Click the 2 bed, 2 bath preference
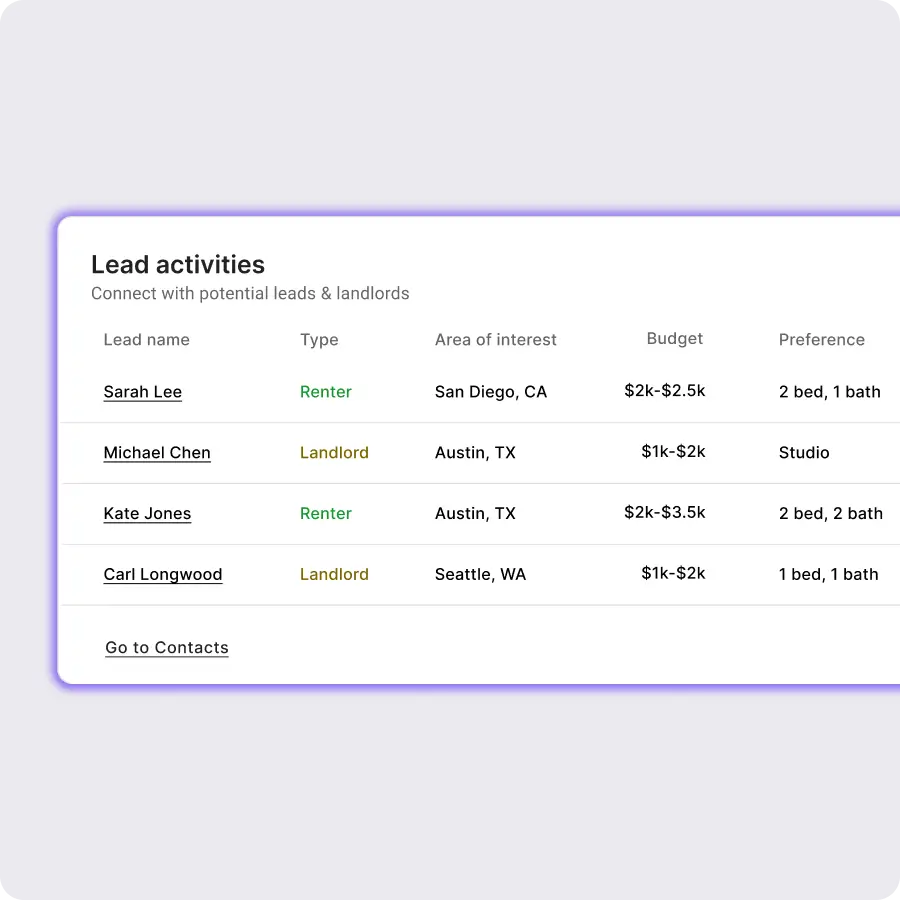Image resolution: width=900 pixels, height=900 pixels. (831, 514)
